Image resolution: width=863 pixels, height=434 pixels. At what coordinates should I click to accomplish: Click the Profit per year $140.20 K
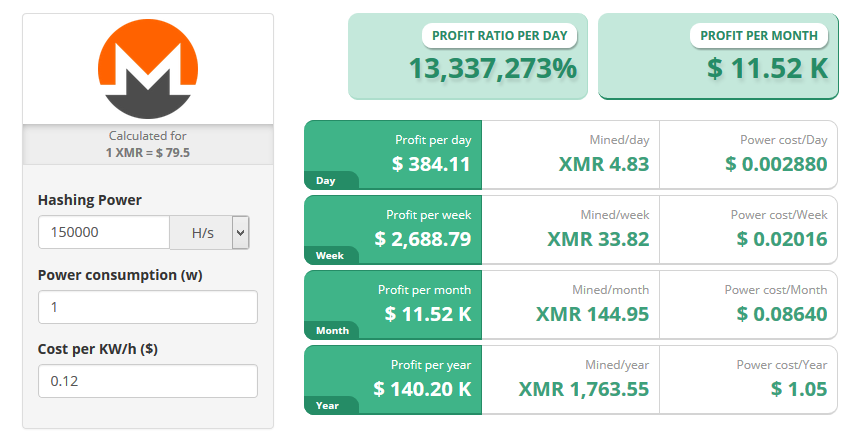point(422,389)
